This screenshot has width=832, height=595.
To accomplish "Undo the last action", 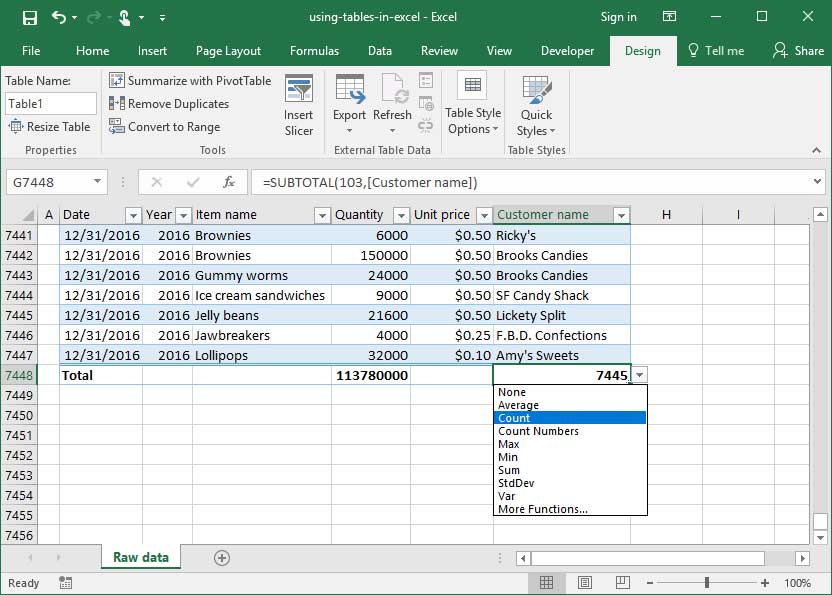I will [x=58, y=18].
